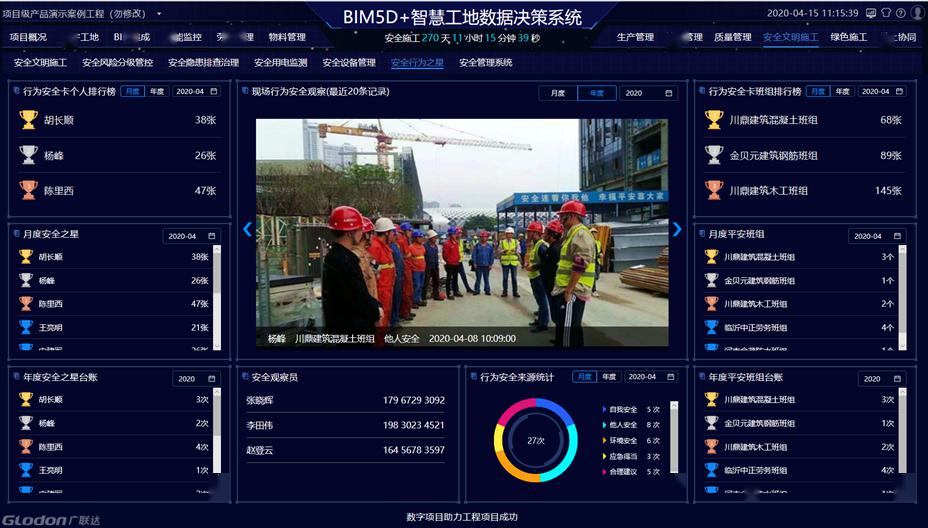
Task: Click blue trophy beside 王亮明 in 月度安全之星
Action: (x=26, y=327)
